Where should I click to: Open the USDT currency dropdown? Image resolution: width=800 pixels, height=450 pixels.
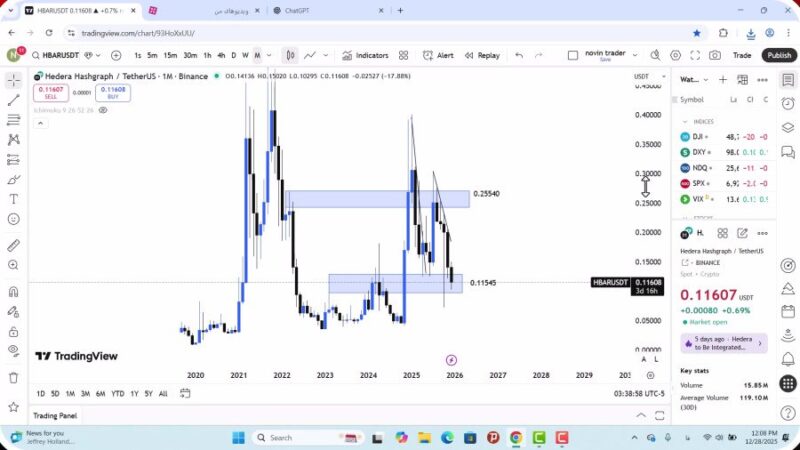[641, 77]
